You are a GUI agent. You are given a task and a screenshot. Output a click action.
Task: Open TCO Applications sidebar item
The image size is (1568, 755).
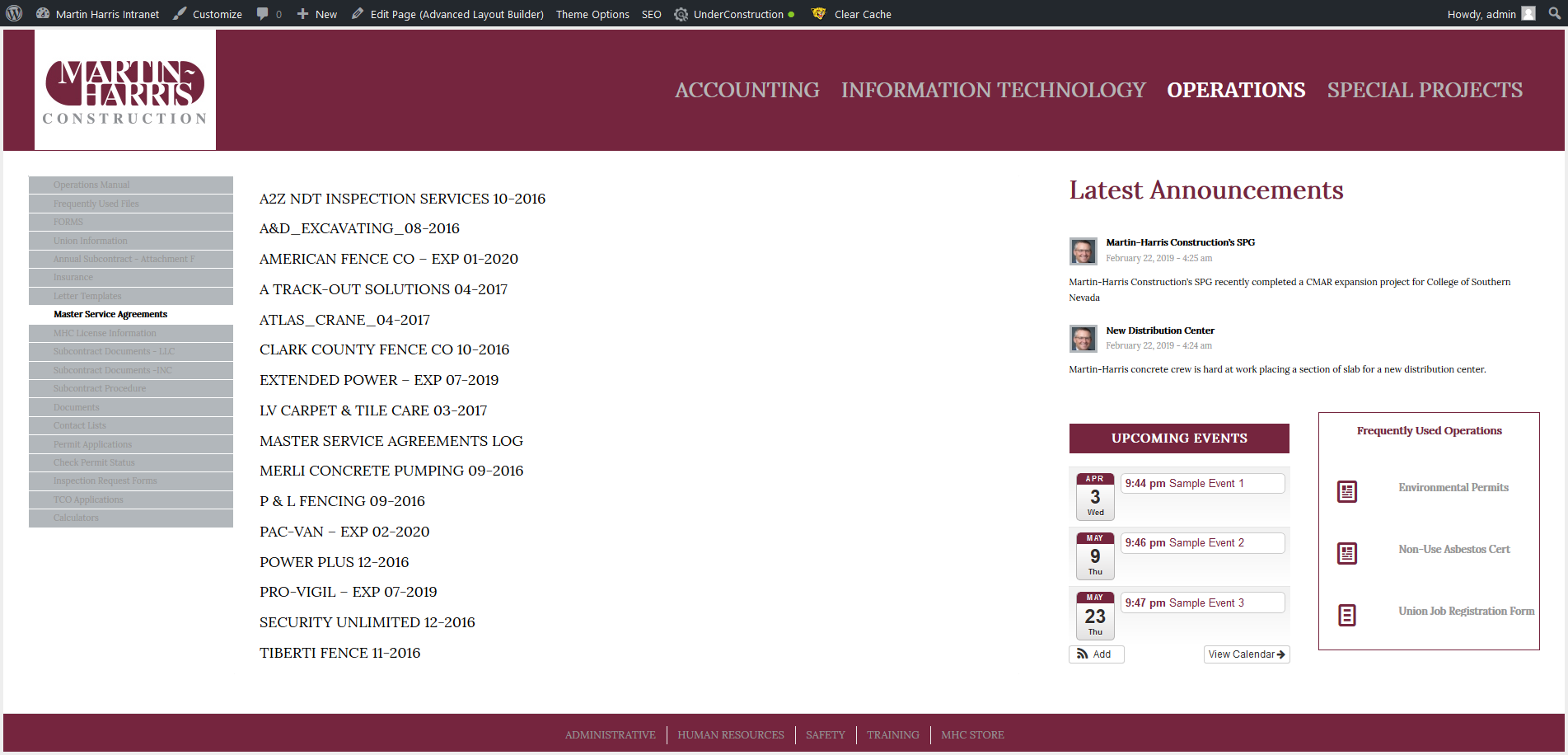point(131,499)
